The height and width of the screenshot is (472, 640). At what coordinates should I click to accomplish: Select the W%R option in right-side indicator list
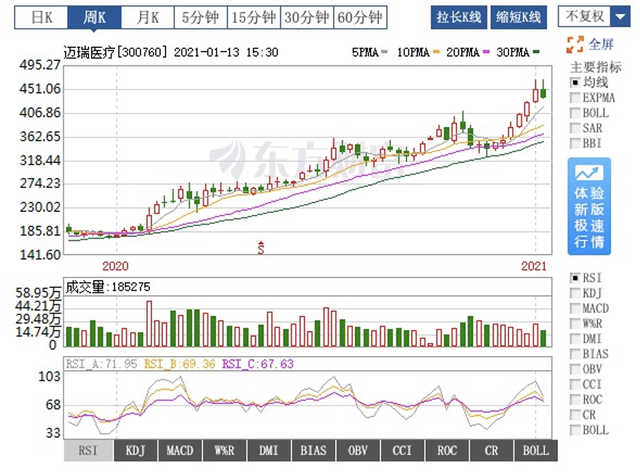[574, 324]
